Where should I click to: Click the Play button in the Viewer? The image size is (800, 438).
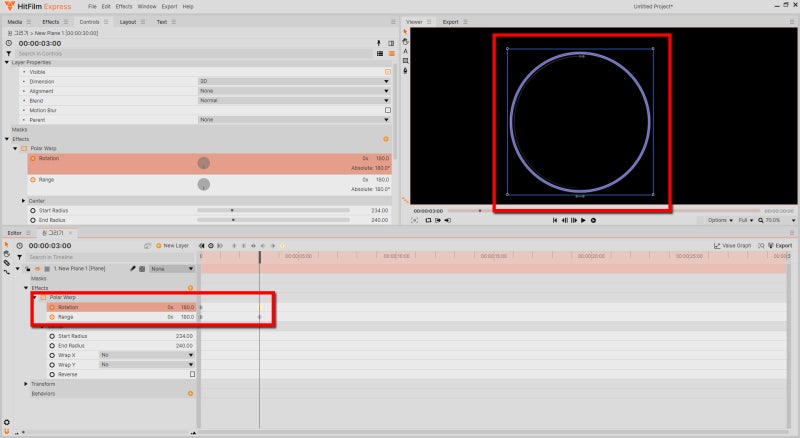[x=583, y=221]
